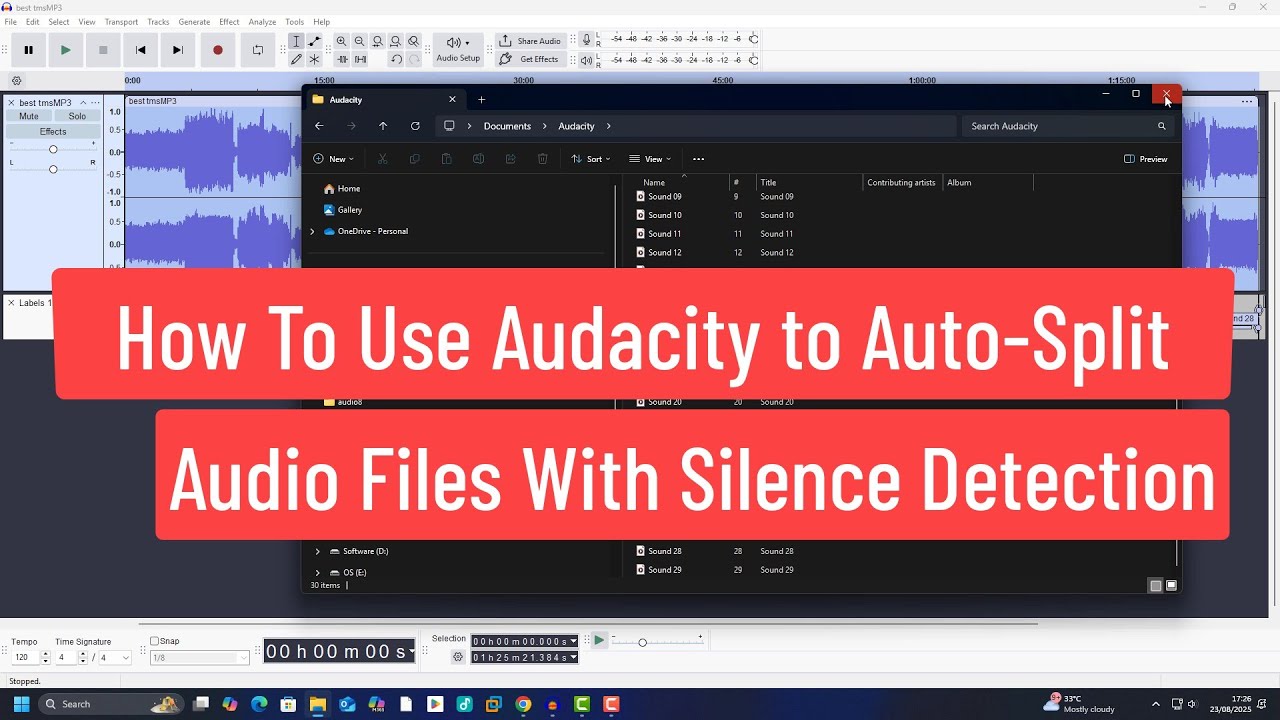Click the Zoom Toggle icon

pos(414,41)
